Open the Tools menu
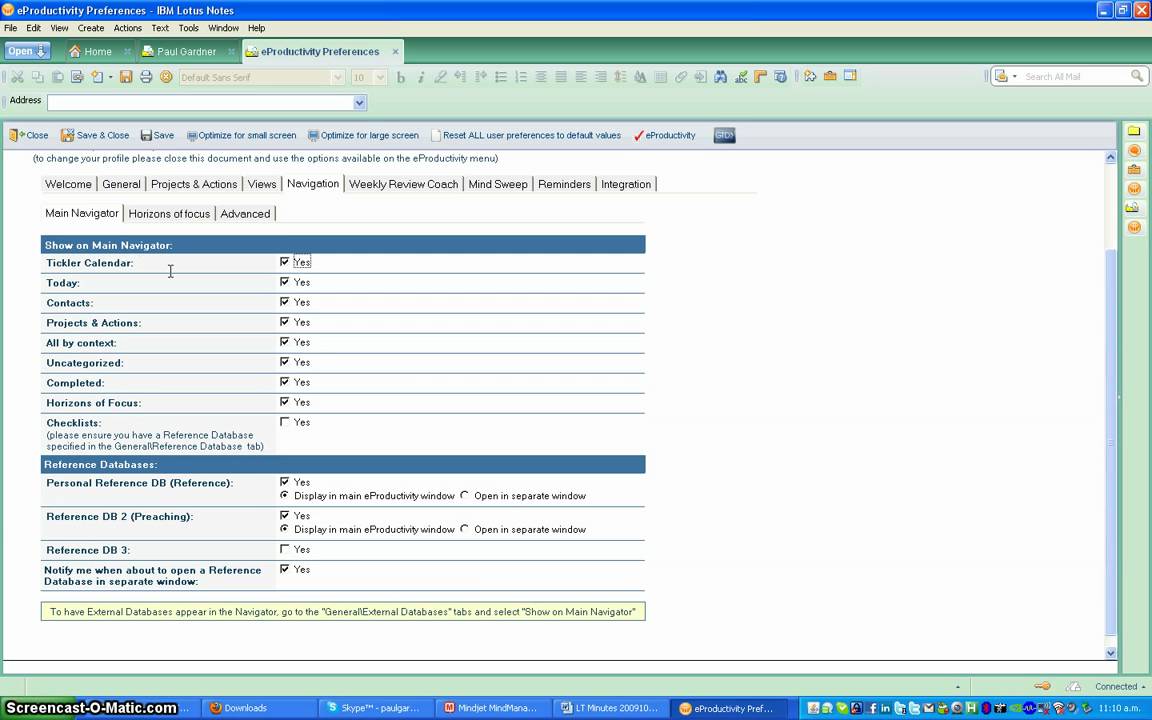Screen dimensions: 1152x720 coord(188,28)
